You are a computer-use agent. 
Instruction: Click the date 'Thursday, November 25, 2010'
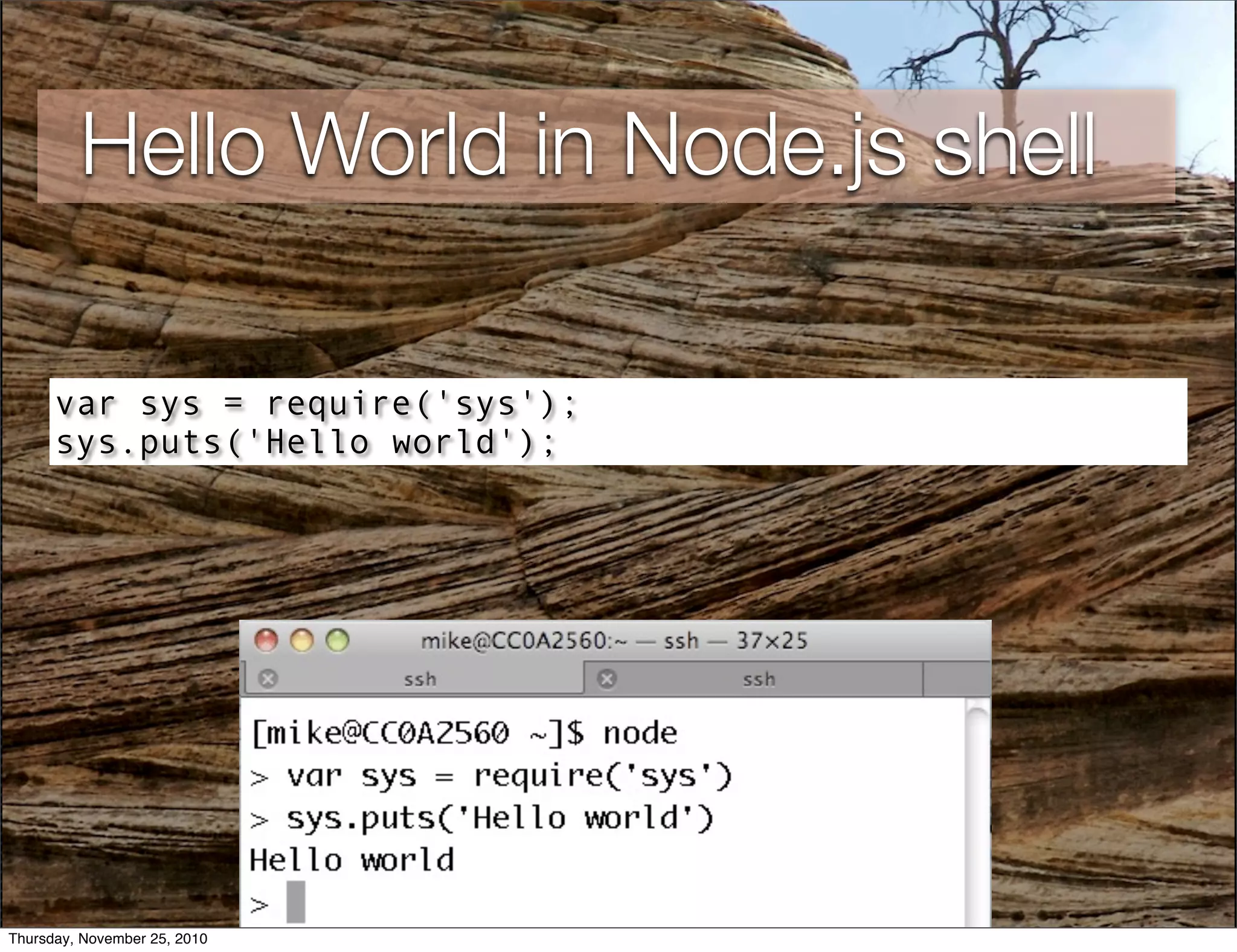pyautogui.click(x=108, y=939)
